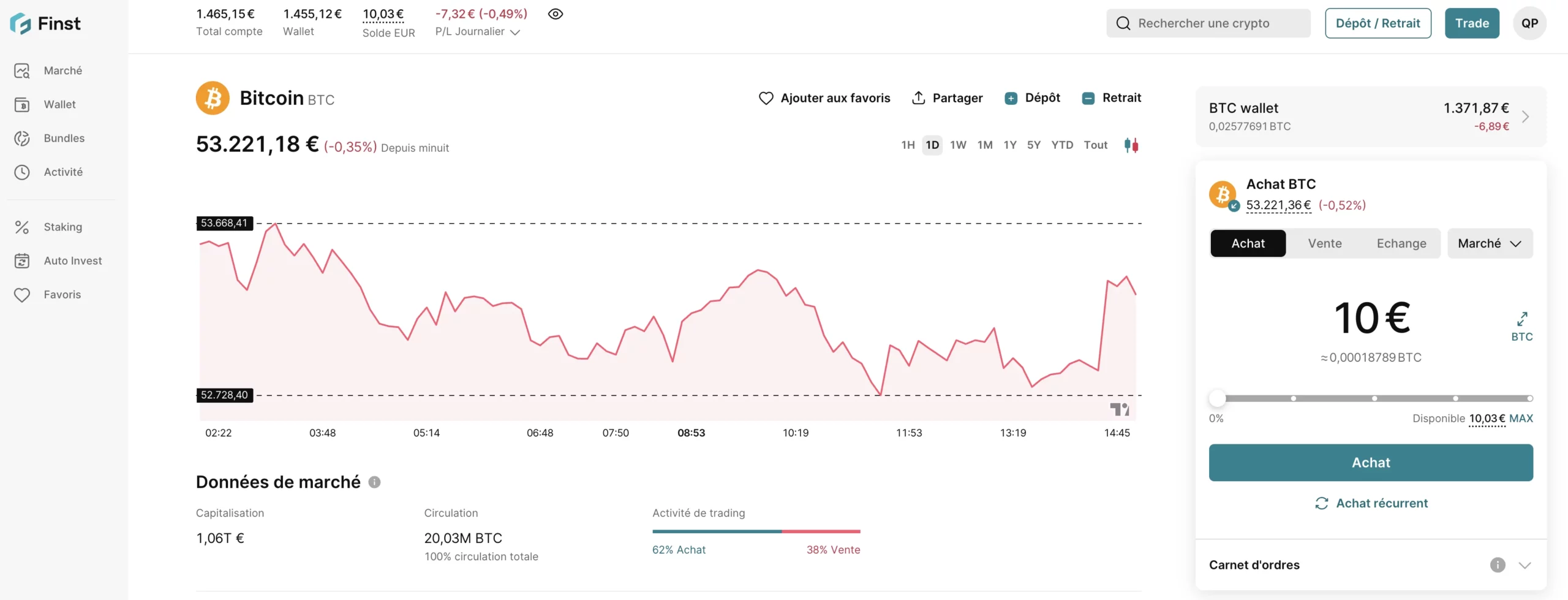The image size is (1568, 600).
Task: Click the Dépôt / Retrait button
Action: [x=1378, y=23]
